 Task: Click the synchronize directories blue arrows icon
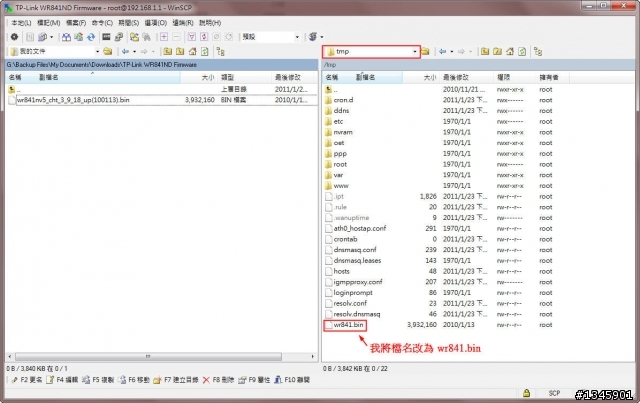(x=91, y=37)
